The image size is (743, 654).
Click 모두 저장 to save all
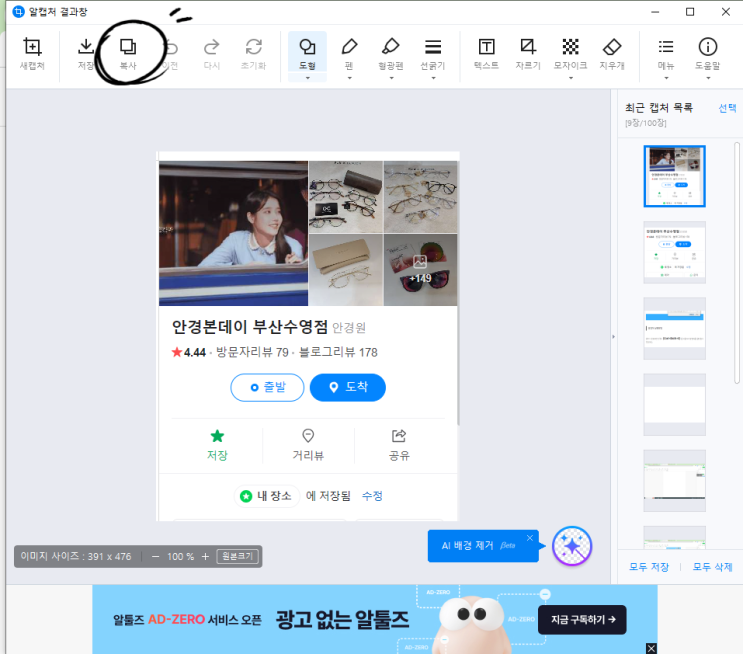point(649,567)
